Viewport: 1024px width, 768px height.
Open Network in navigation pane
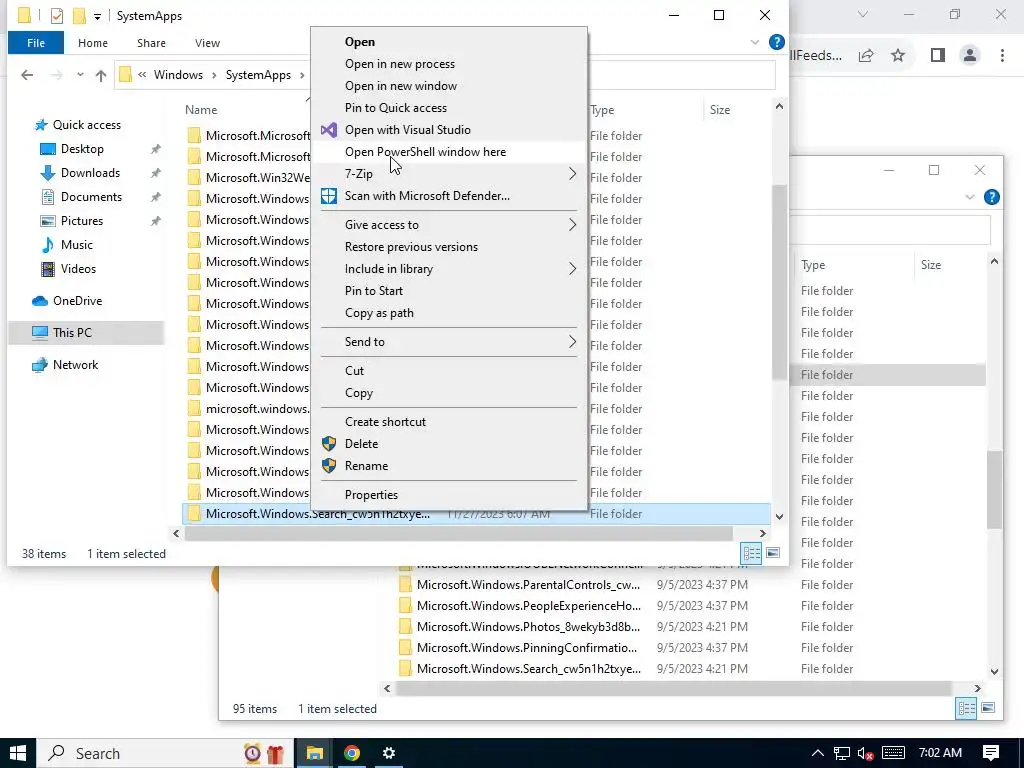(75, 365)
